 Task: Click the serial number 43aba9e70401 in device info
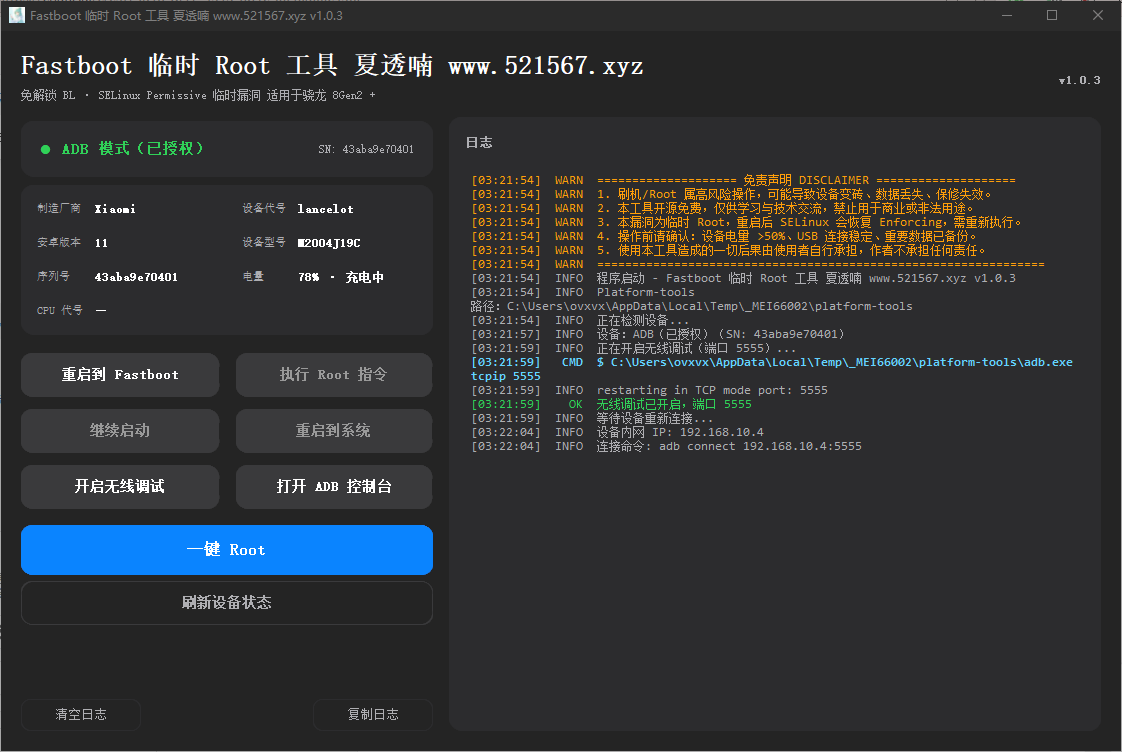(x=136, y=277)
